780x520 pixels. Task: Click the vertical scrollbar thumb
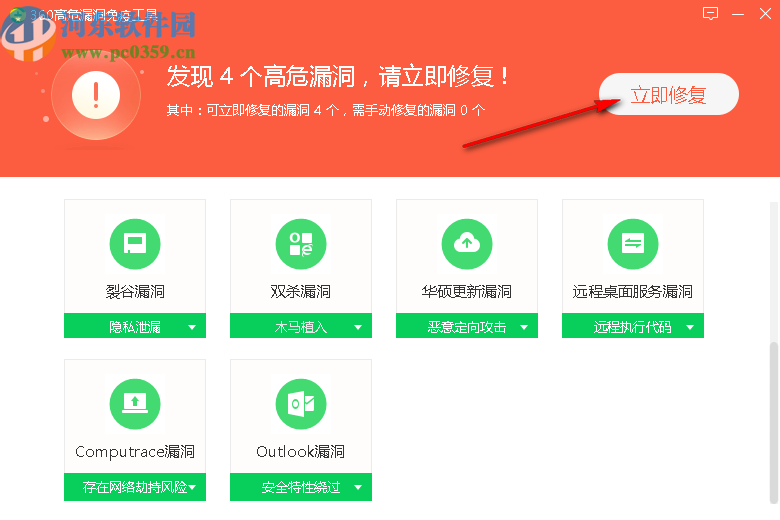click(774, 423)
